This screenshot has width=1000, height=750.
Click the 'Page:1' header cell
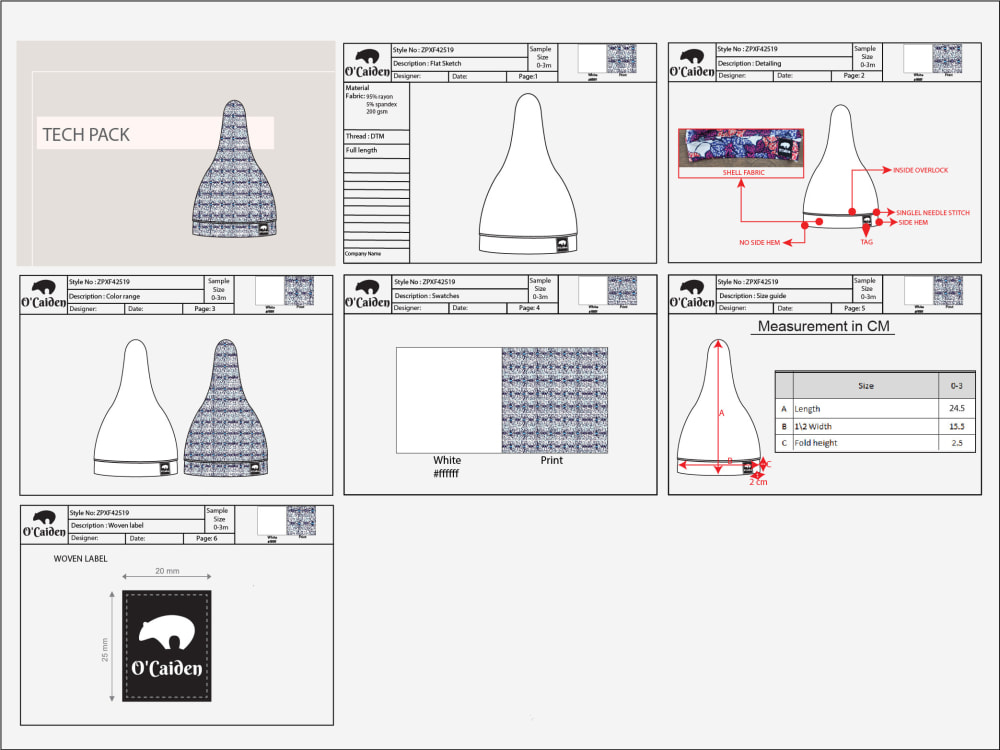tap(532, 77)
